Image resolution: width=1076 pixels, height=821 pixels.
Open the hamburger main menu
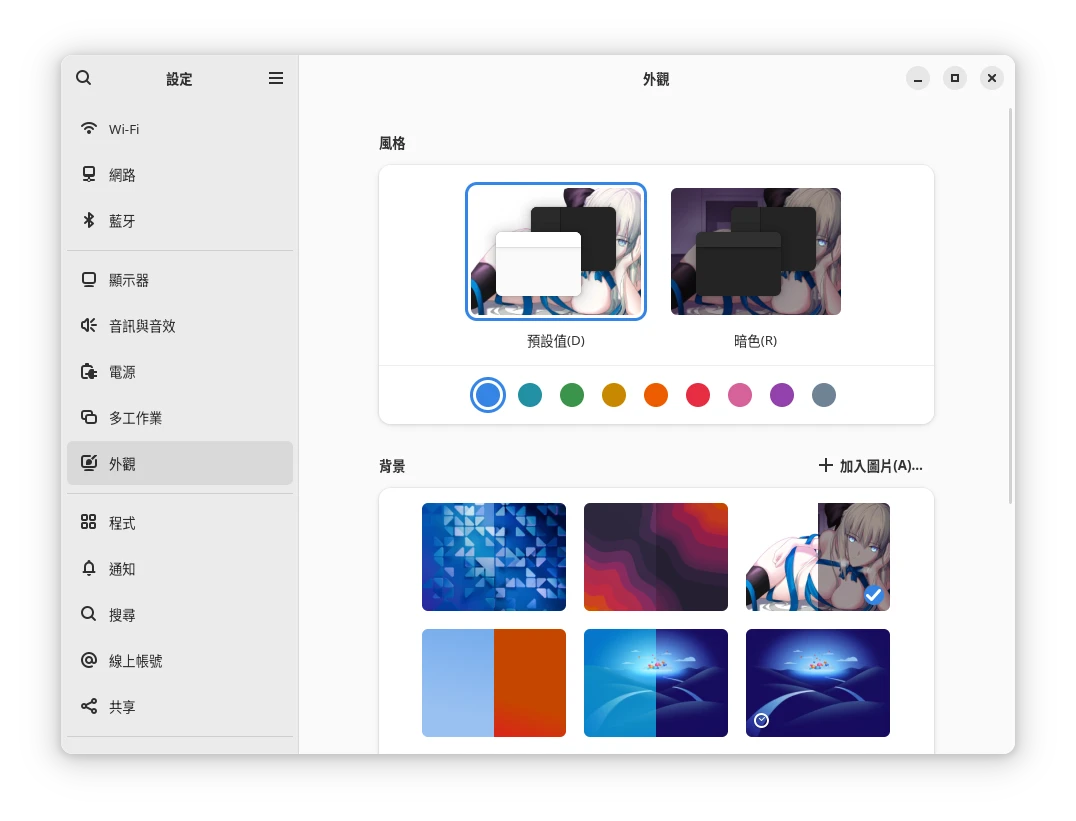[x=276, y=78]
